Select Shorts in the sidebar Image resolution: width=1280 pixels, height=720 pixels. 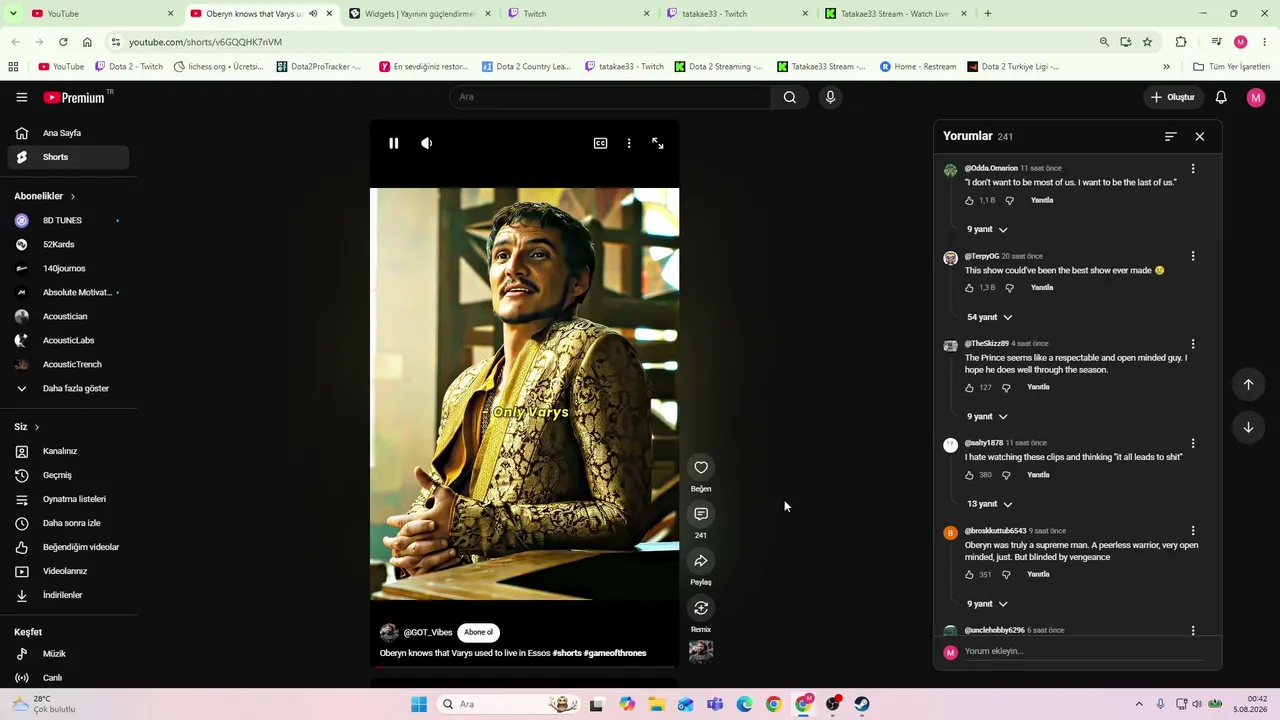pyautogui.click(x=68, y=157)
